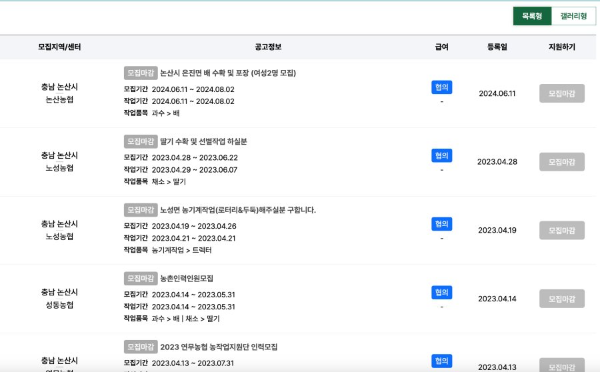
Task: Switch to 갤러리형 gallery view
Action: 574,16
